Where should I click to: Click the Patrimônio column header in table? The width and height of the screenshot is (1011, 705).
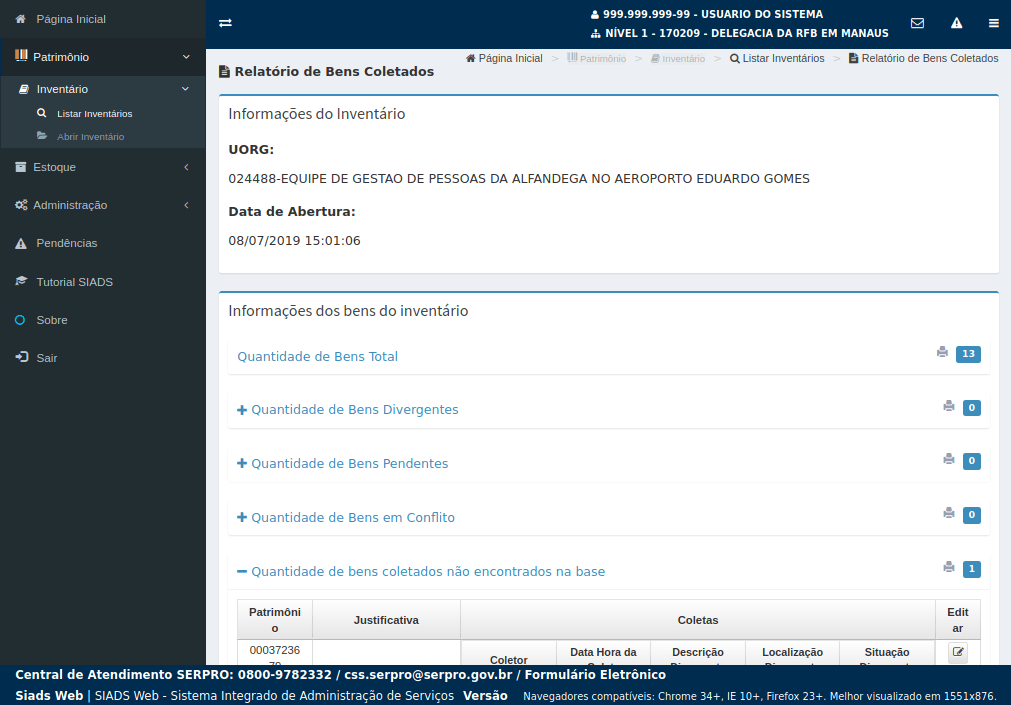(275, 620)
